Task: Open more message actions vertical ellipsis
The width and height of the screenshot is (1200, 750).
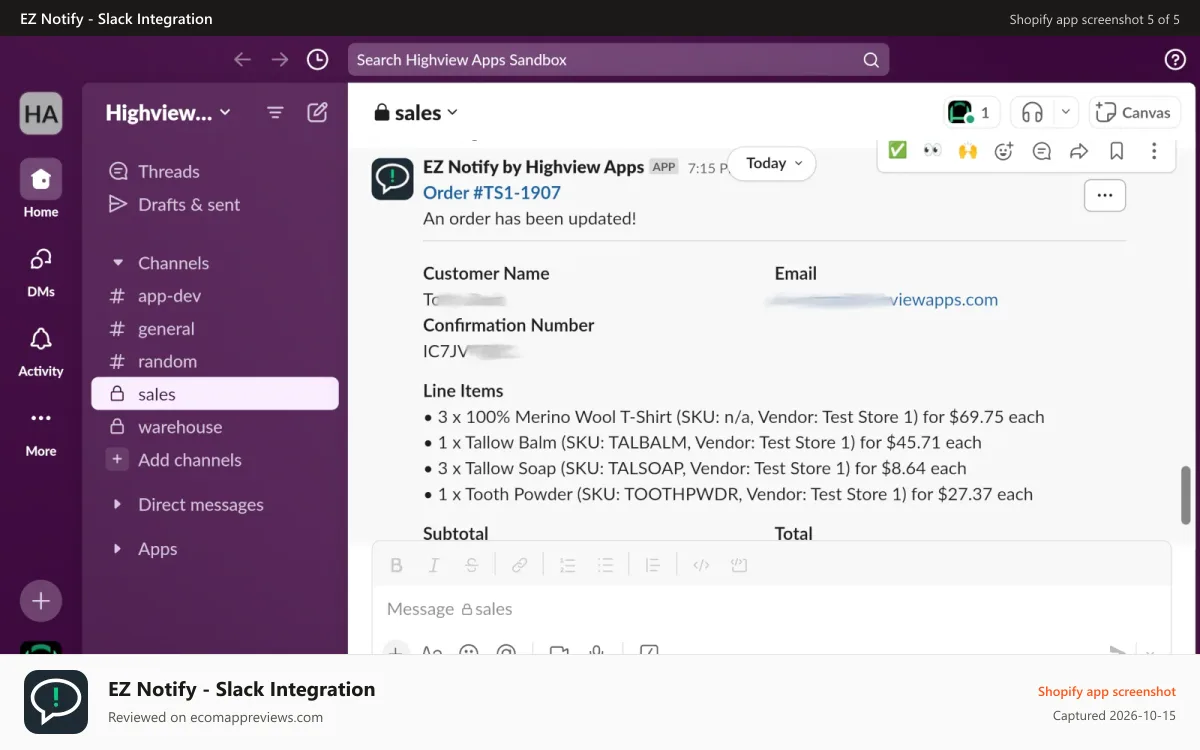Action: 1154,151
